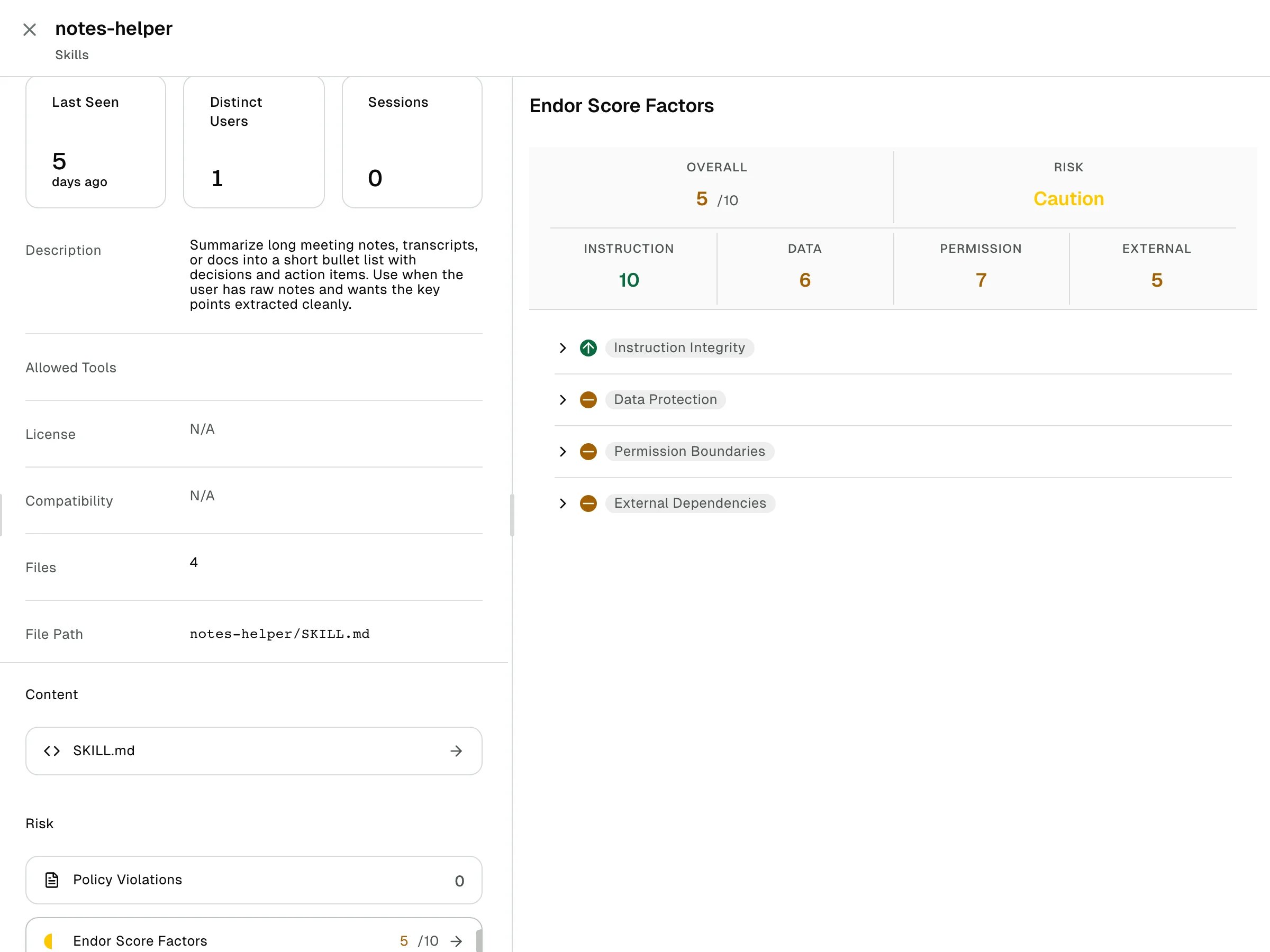Click the Compatibility N/A value
Image resolution: width=1270 pixels, height=952 pixels.
(202, 496)
